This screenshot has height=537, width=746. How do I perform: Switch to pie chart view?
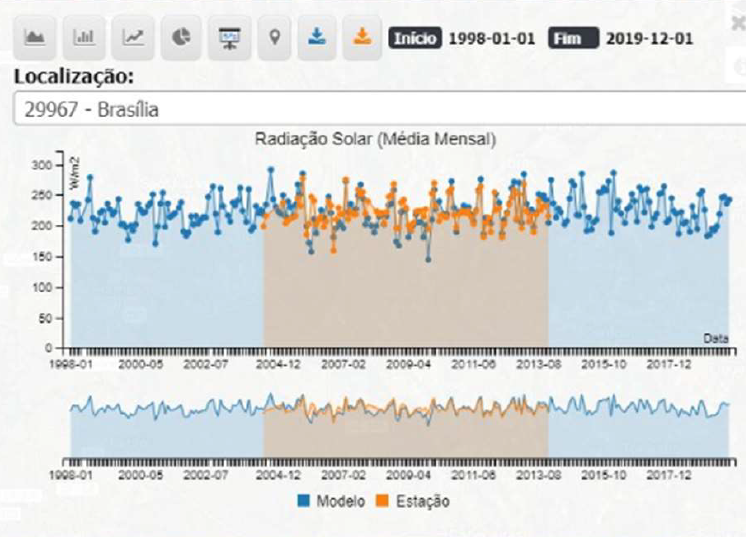click(x=181, y=37)
